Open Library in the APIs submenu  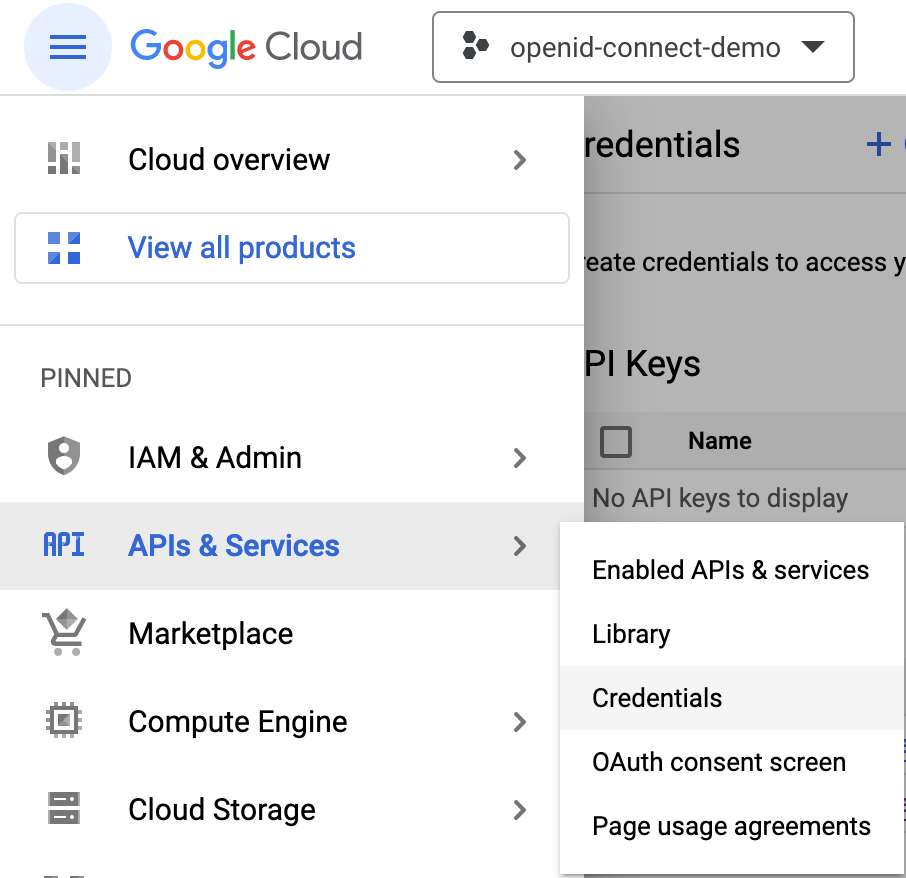pos(631,634)
